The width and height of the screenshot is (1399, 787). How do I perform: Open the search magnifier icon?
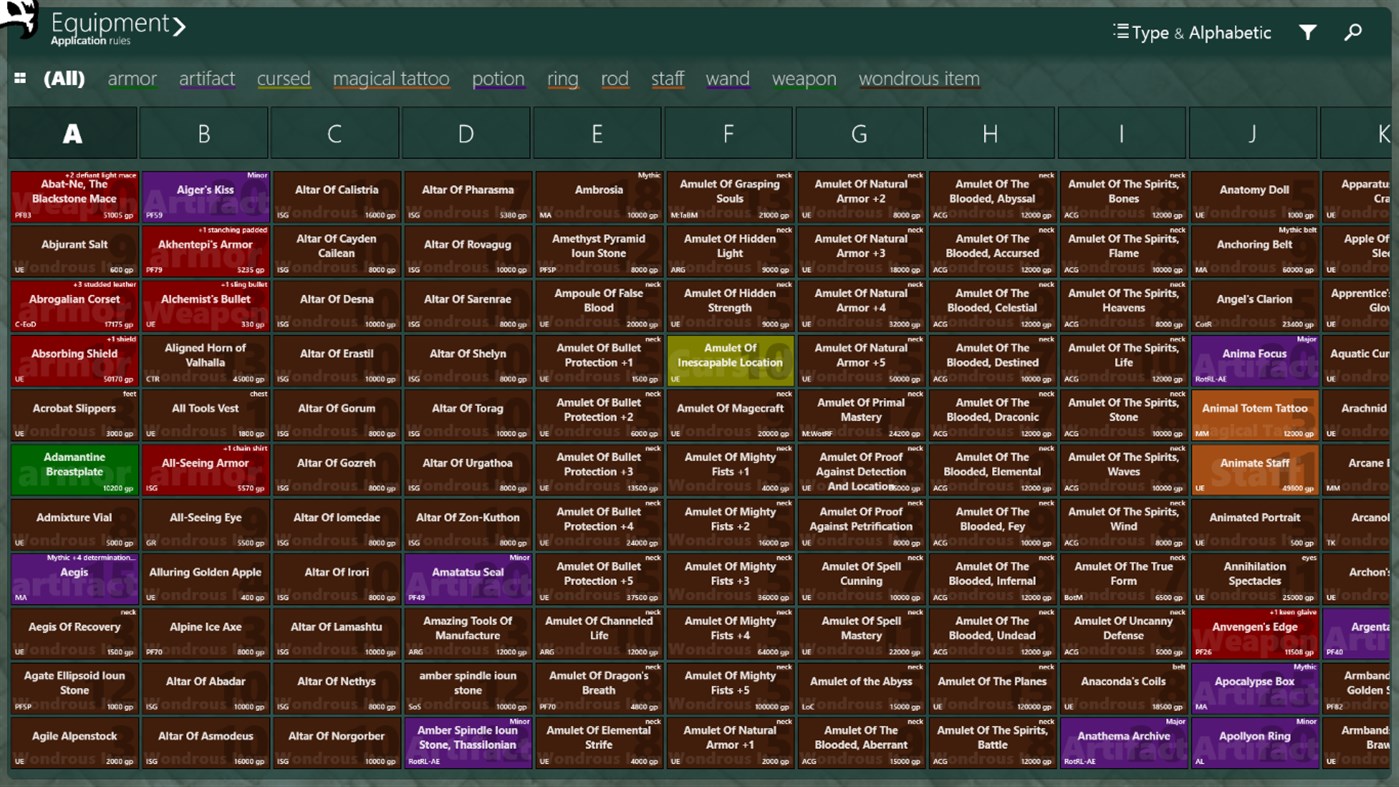pyautogui.click(x=1353, y=32)
